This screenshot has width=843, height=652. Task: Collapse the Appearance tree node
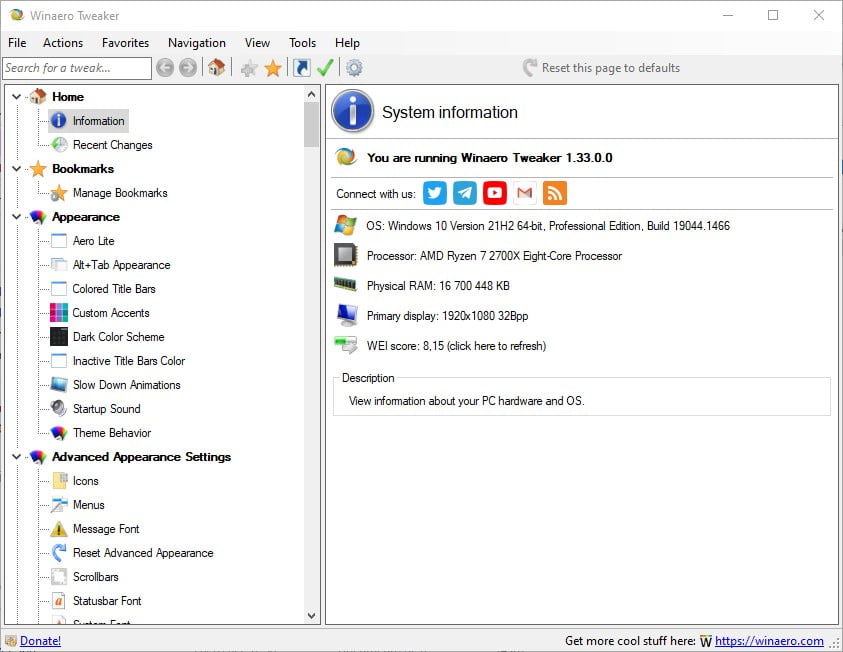(x=17, y=217)
